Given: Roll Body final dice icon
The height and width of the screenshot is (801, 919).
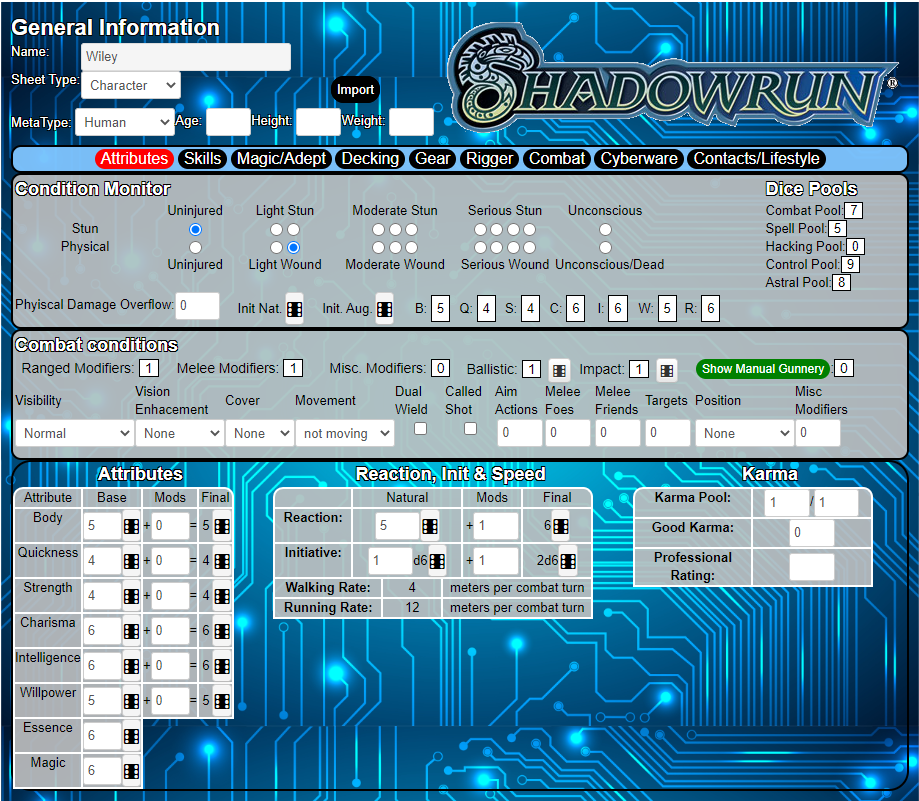Looking at the screenshot, I should pyautogui.click(x=222, y=526).
